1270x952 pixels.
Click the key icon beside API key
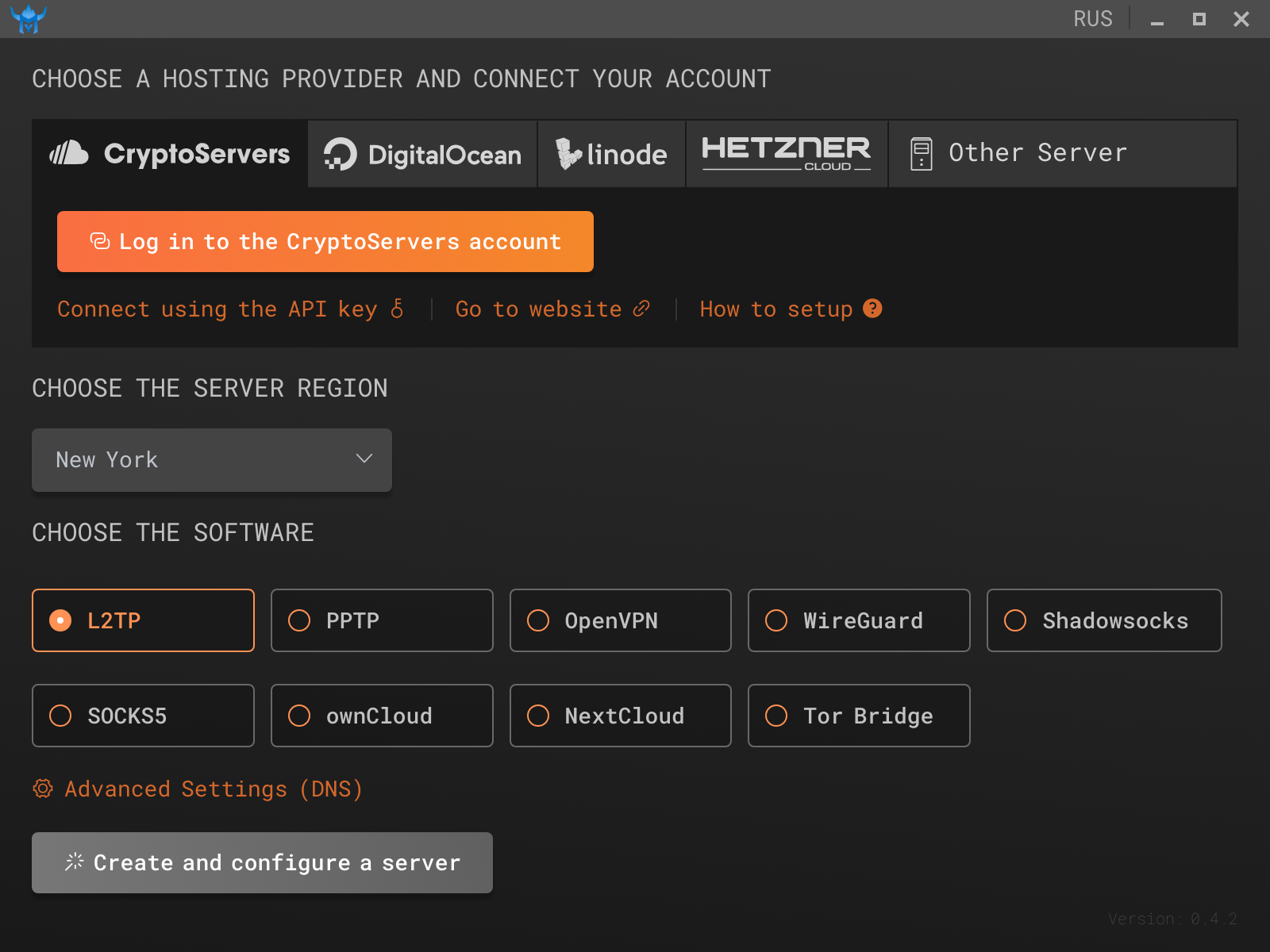397,309
